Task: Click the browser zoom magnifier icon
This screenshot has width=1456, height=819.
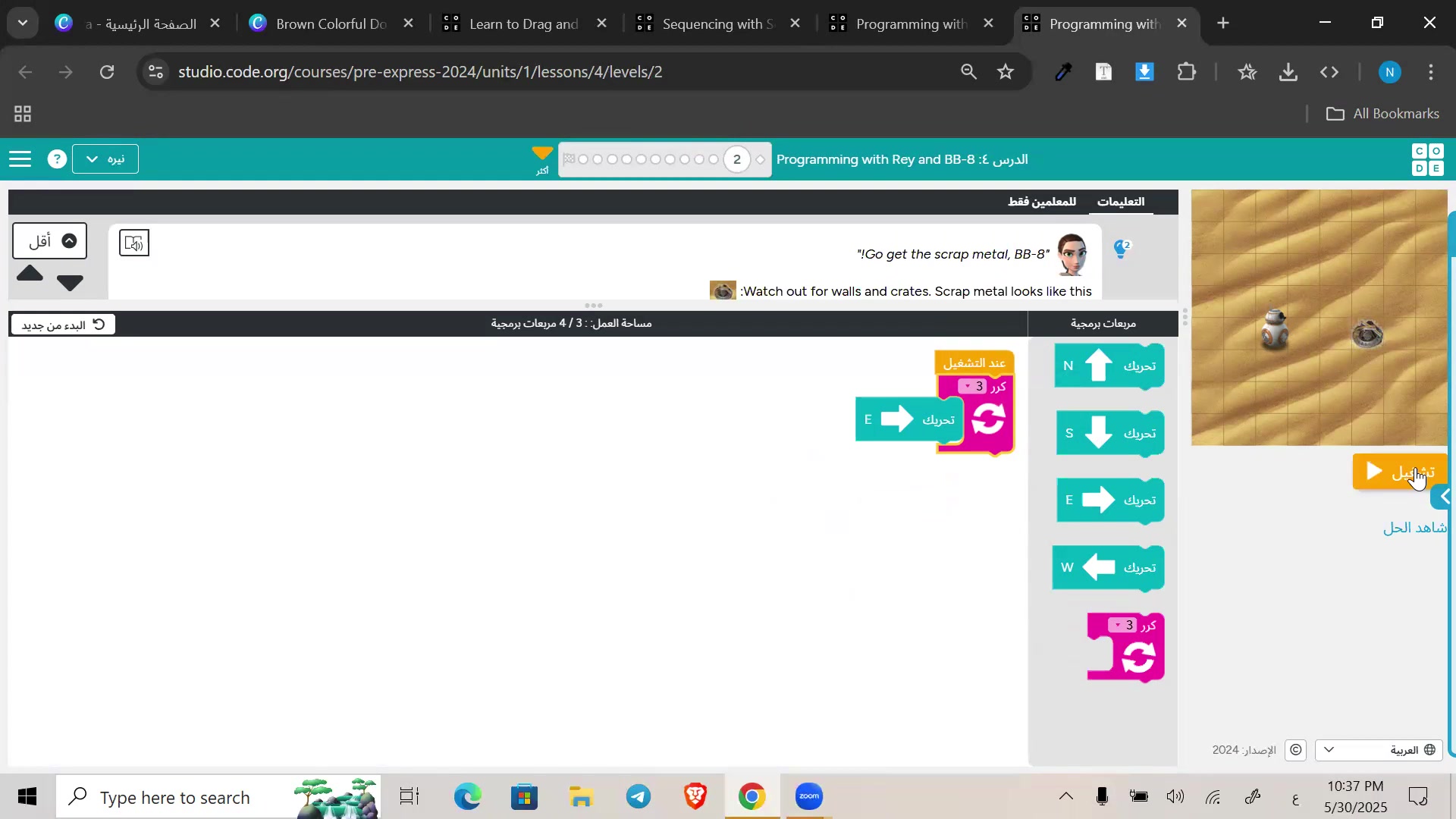Action: (x=968, y=72)
